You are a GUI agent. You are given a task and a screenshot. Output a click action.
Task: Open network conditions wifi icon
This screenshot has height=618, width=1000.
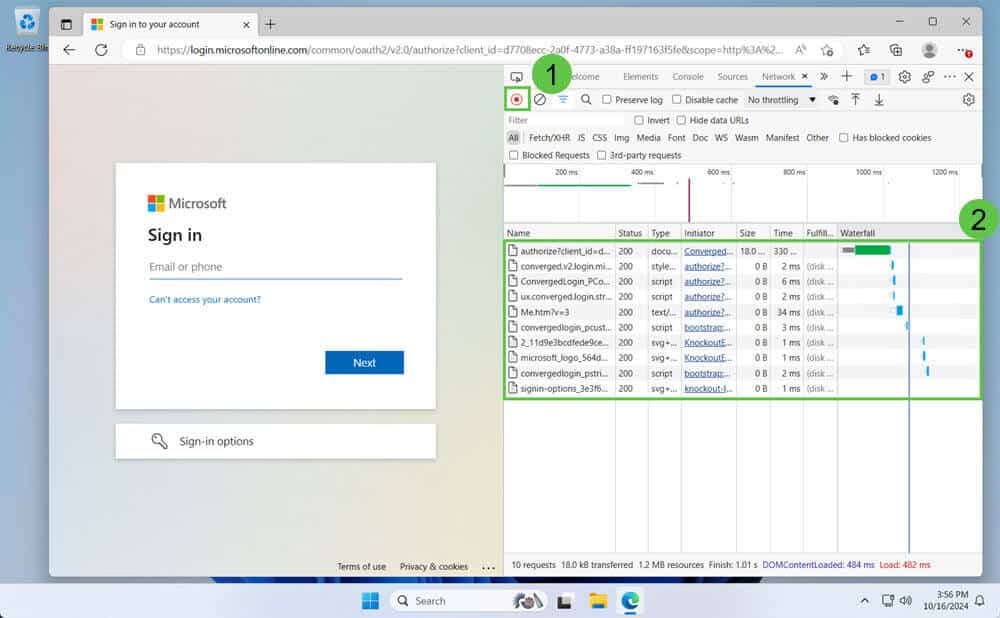point(833,99)
